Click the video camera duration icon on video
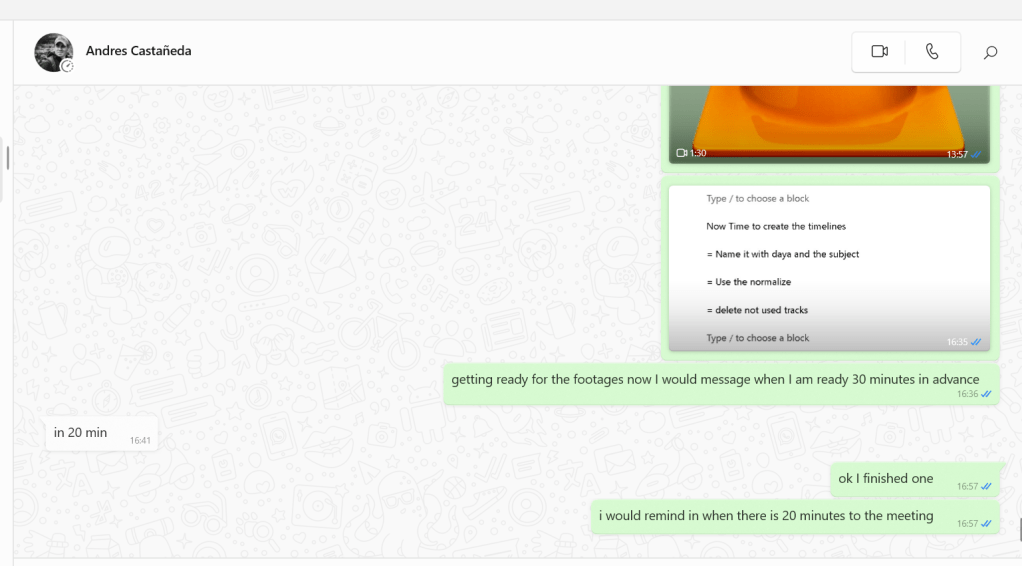This screenshot has height=566, width=1022. point(681,153)
